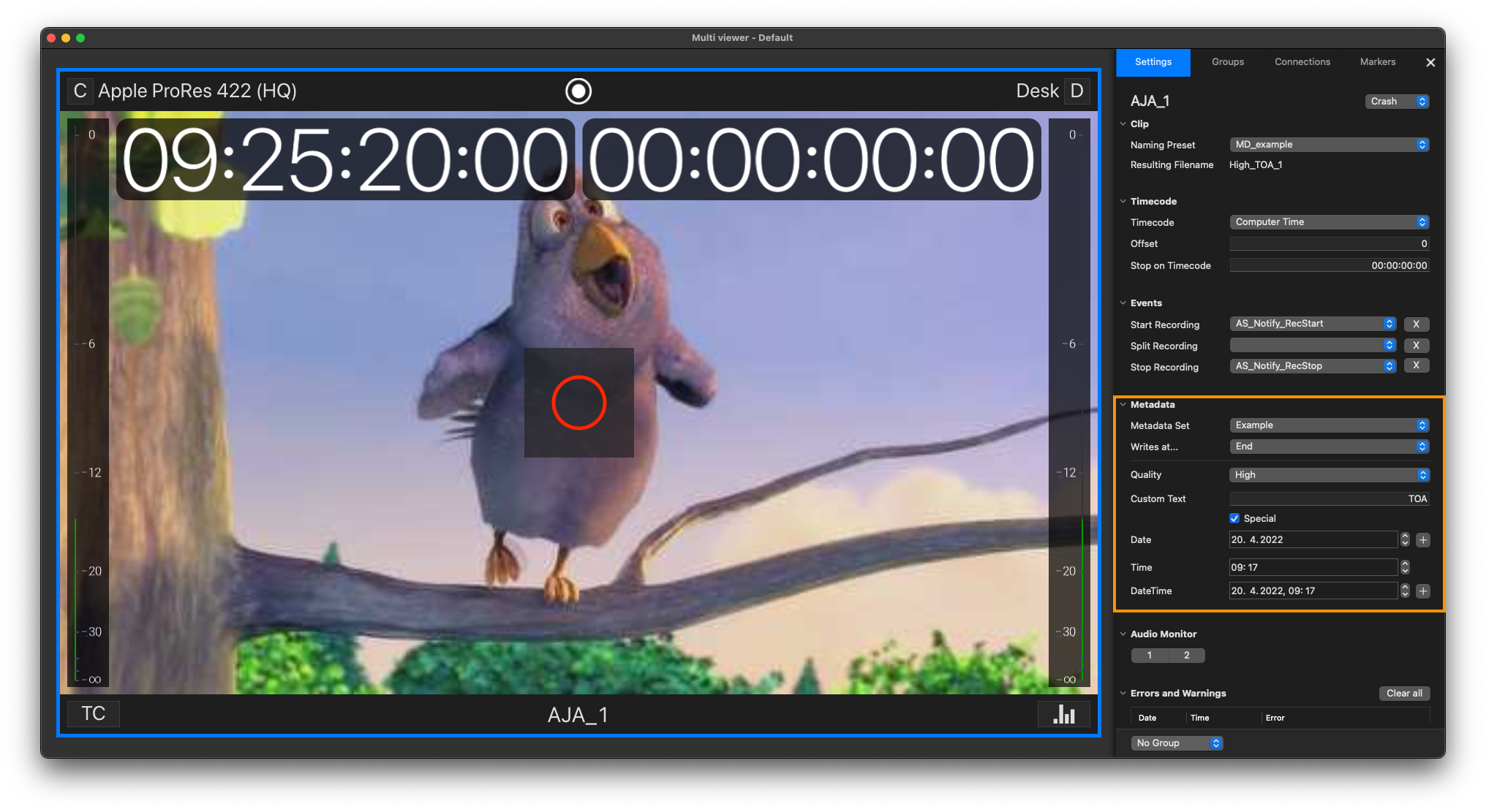
Task: Click the yellow minimize button of Multi viewer
Action: click(x=66, y=38)
